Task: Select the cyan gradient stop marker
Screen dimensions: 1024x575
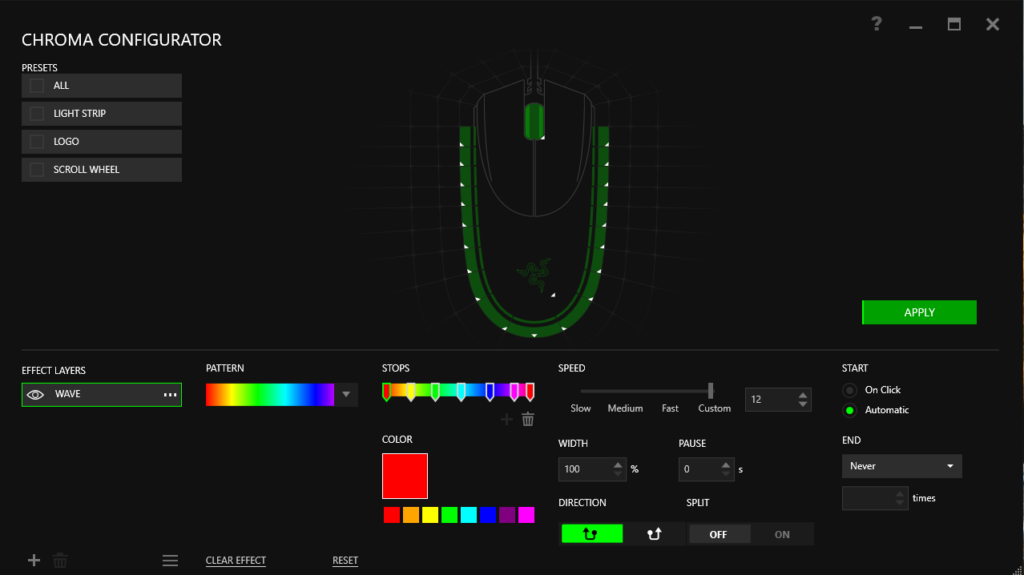Action: 461,391
